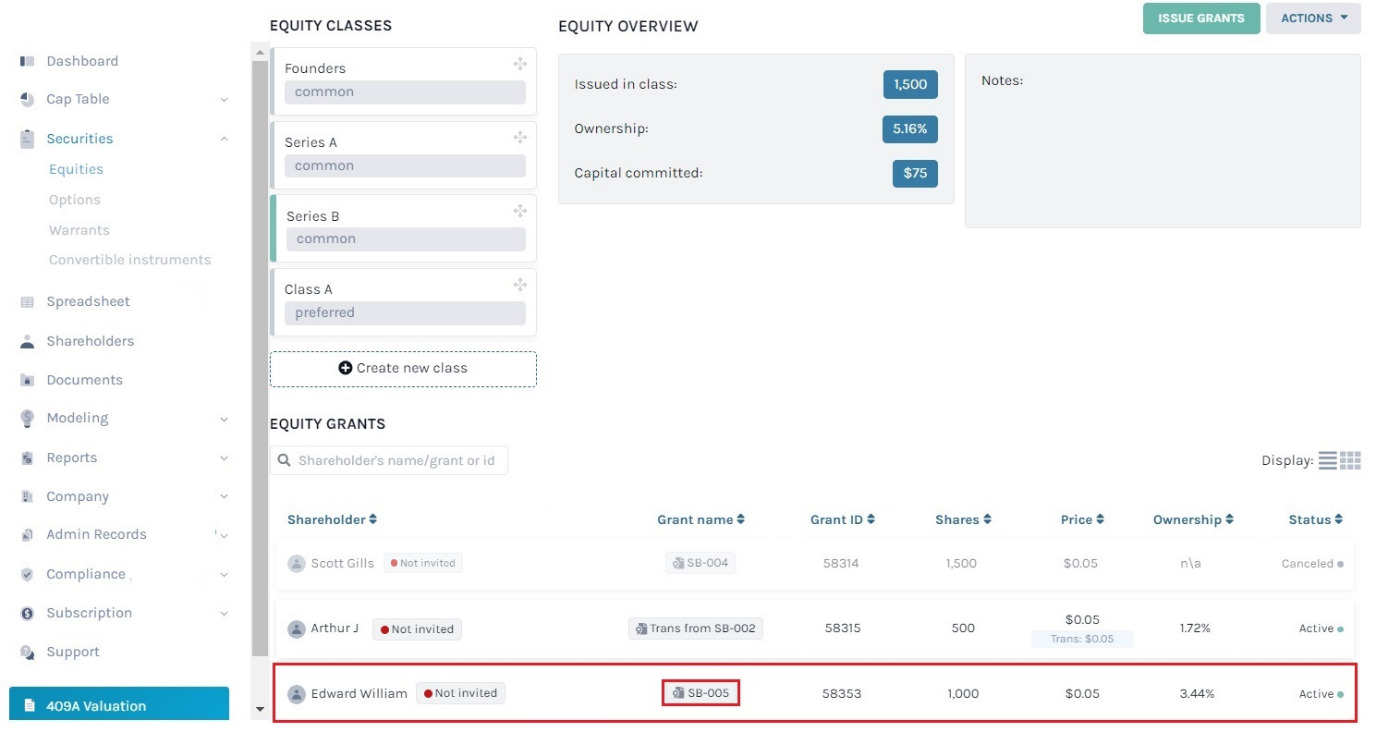Image resolution: width=1376 pixels, height=732 pixels.
Task: Select Warrants under Securities
Action: (x=79, y=229)
